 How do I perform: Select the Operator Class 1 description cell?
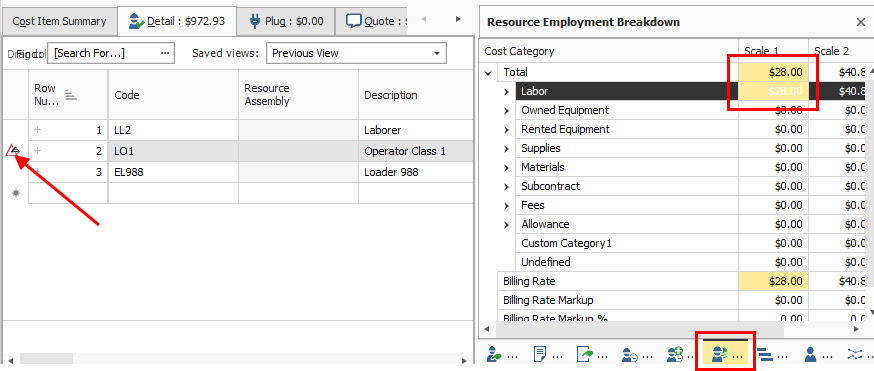pyautogui.click(x=416, y=151)
